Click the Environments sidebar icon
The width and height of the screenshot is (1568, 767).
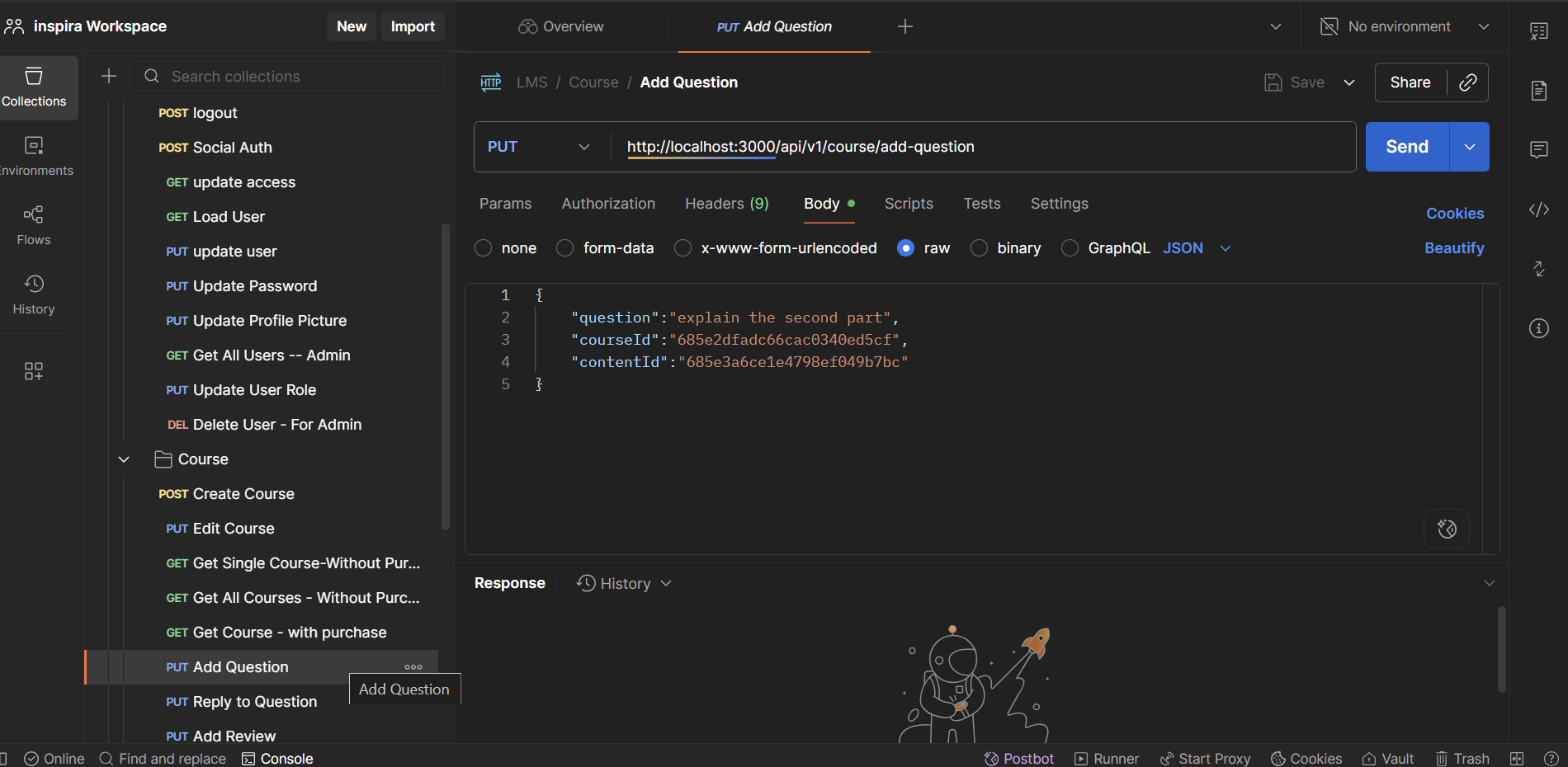click(x=34, y=156)
